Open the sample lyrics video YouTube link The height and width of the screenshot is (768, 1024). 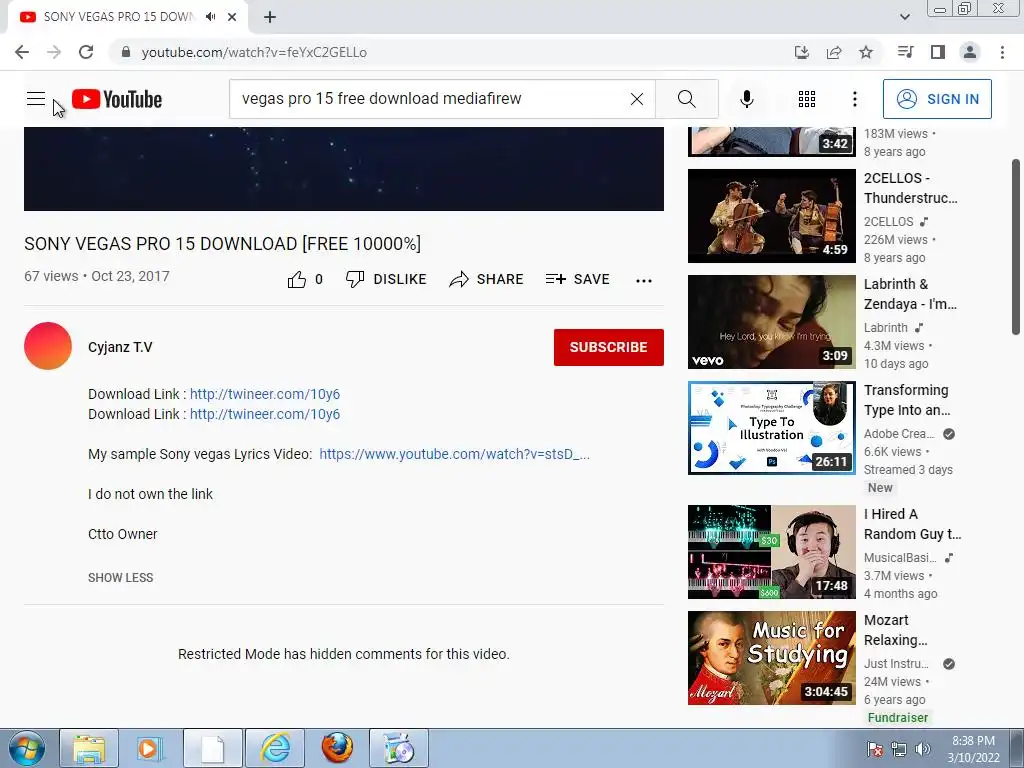coord(455,454)
